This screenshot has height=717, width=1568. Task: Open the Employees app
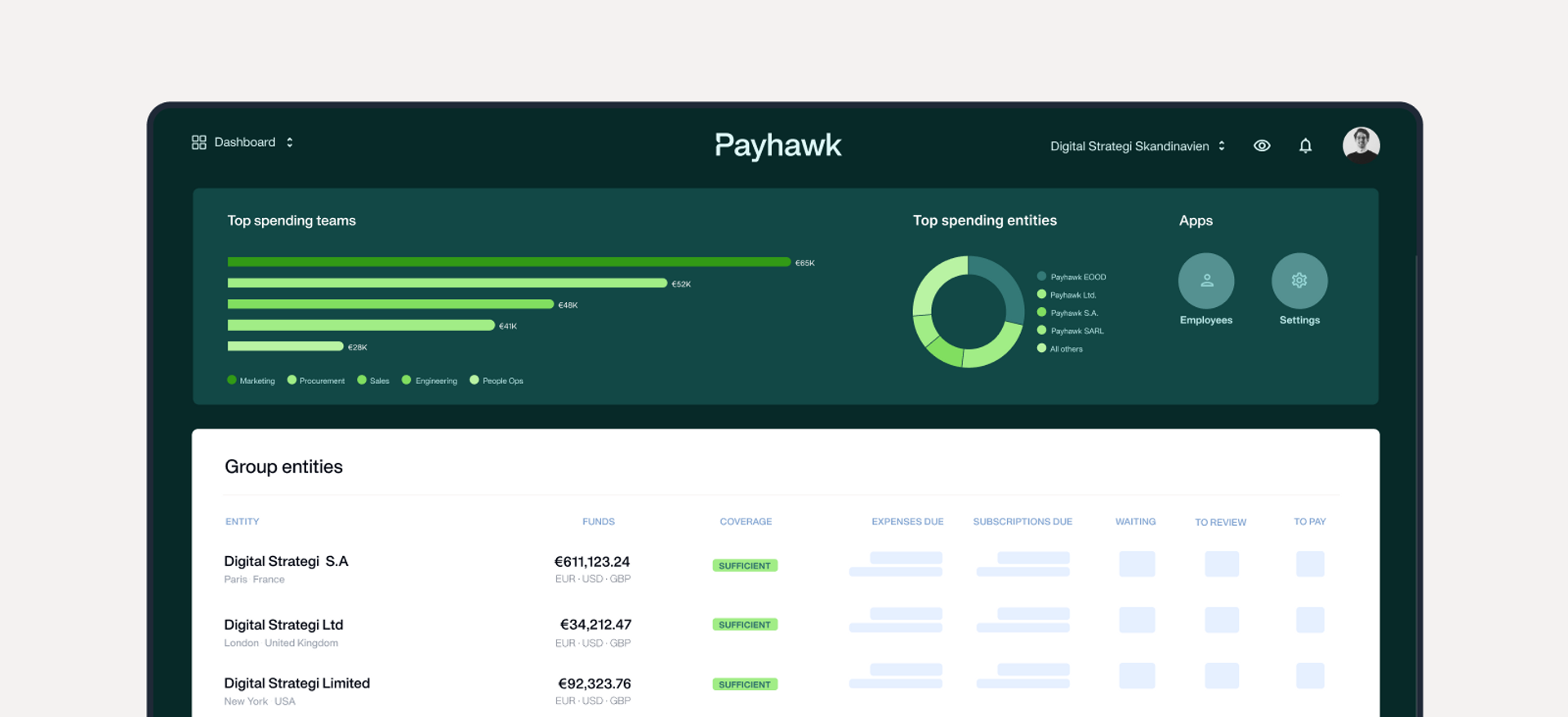tap(1205, 280)
